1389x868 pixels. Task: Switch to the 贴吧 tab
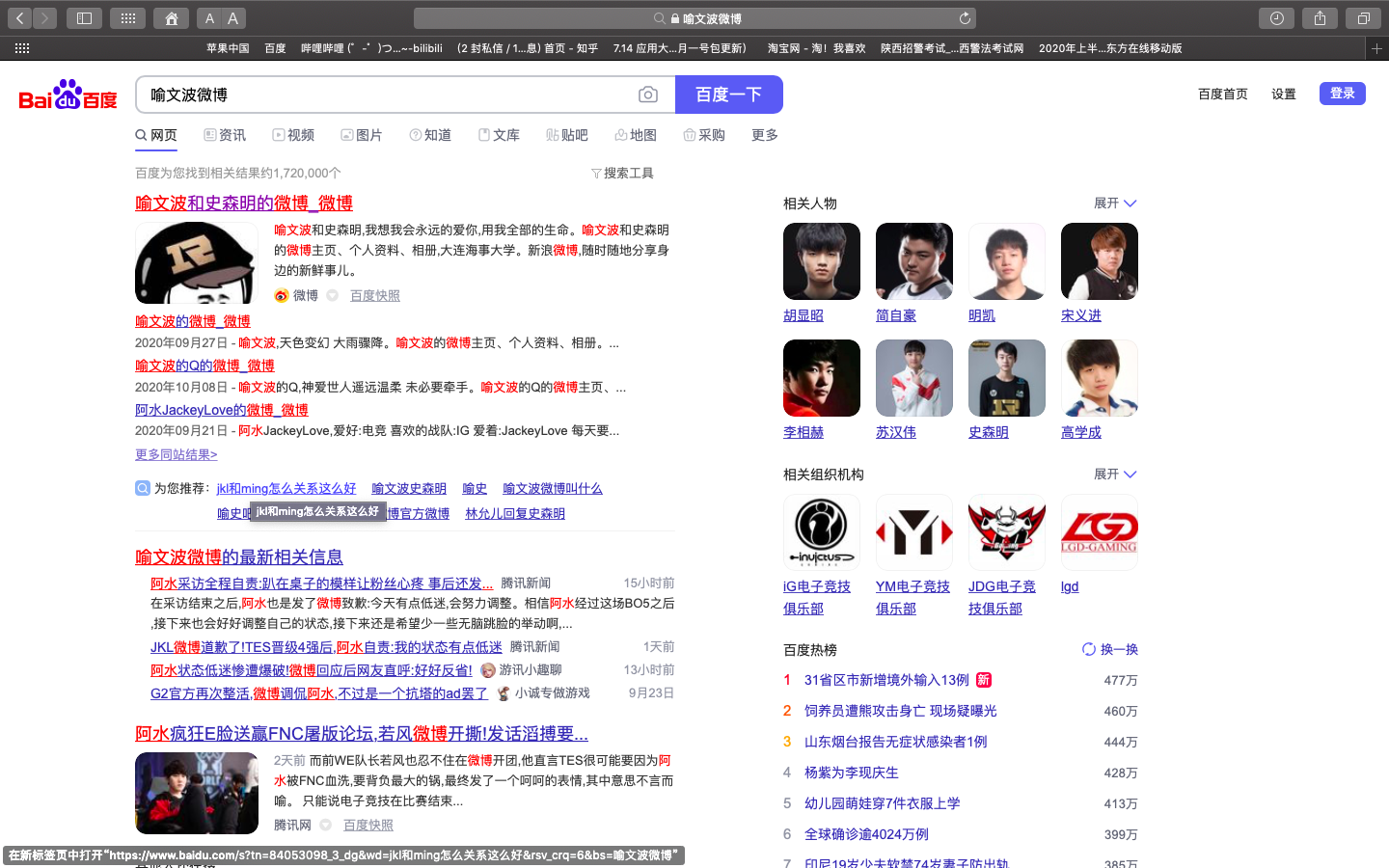tap(567, 135)
